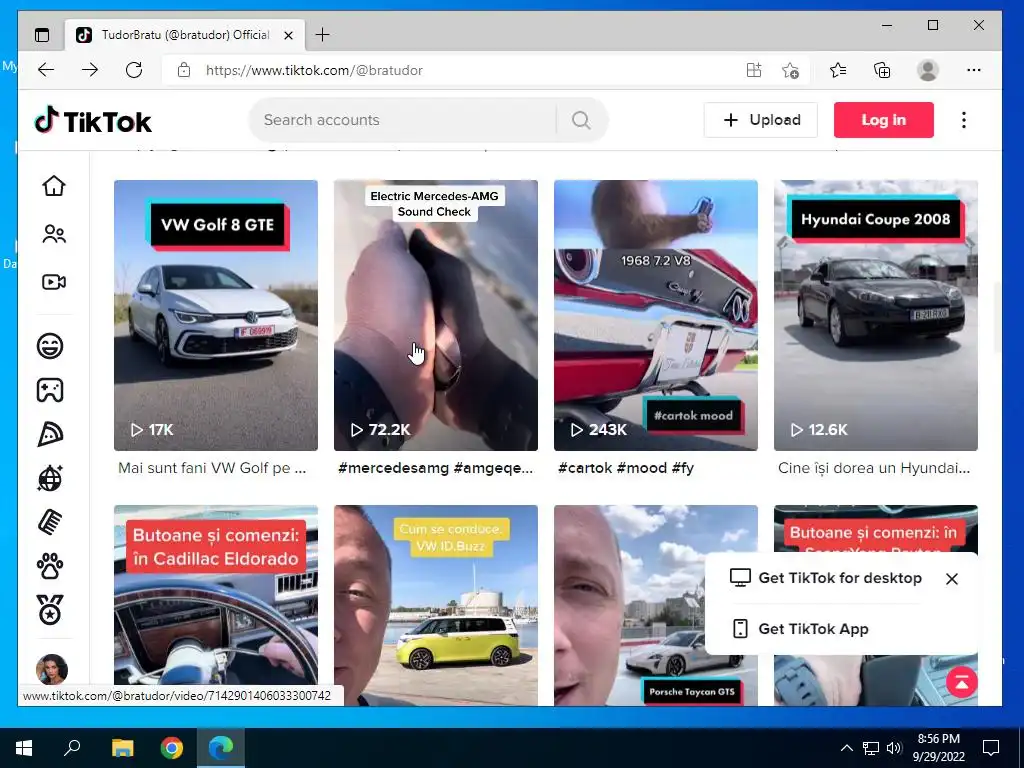
Task: Select the TudorBratu (@bratudor) tab
Action: pos(185,35)
